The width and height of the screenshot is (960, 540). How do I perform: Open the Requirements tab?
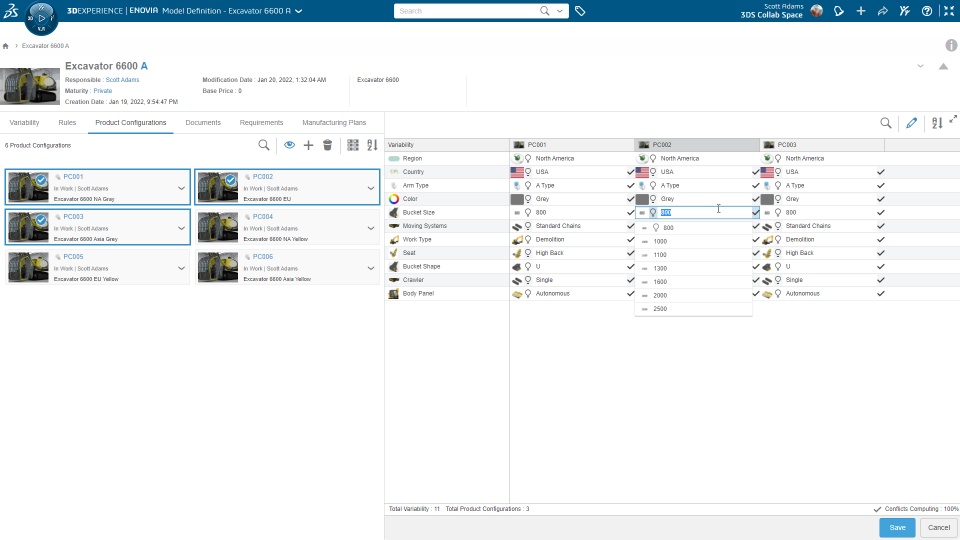click(261, 122)
